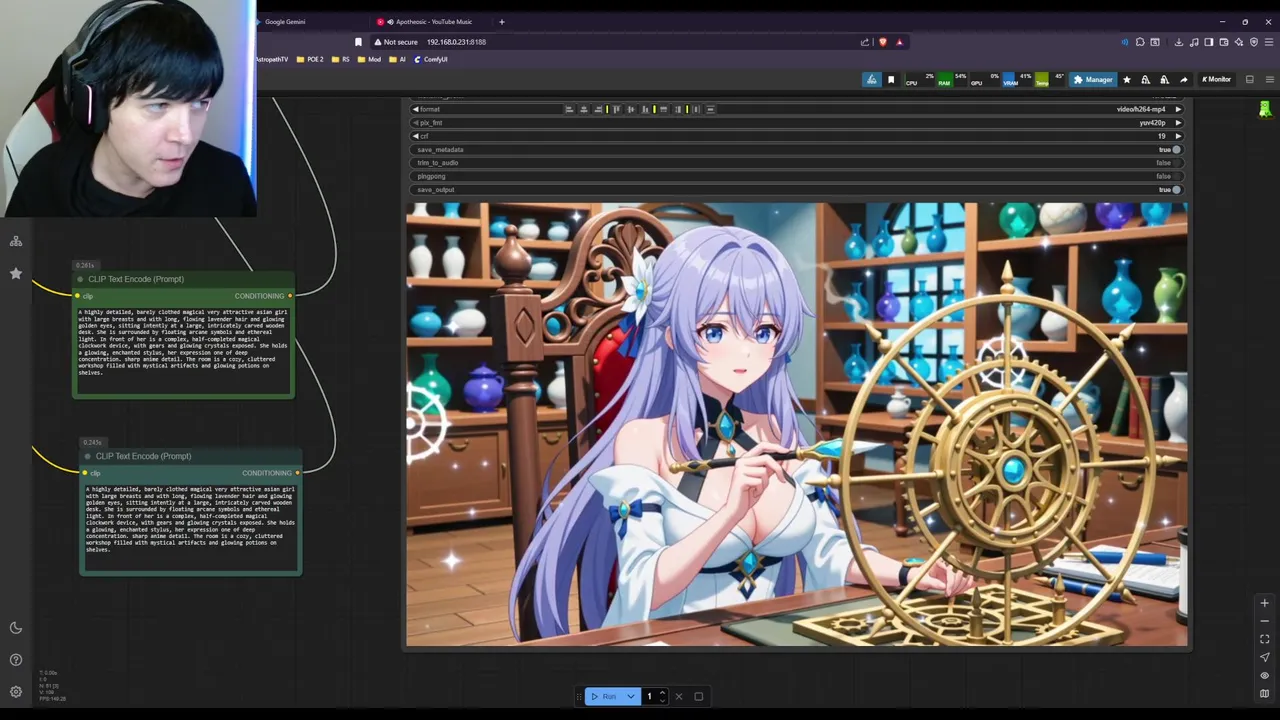Screen dimensions: 1280x720
Task: Click the VRAM usage meter
Action: pyautogui.click(x=1016, y=79)
